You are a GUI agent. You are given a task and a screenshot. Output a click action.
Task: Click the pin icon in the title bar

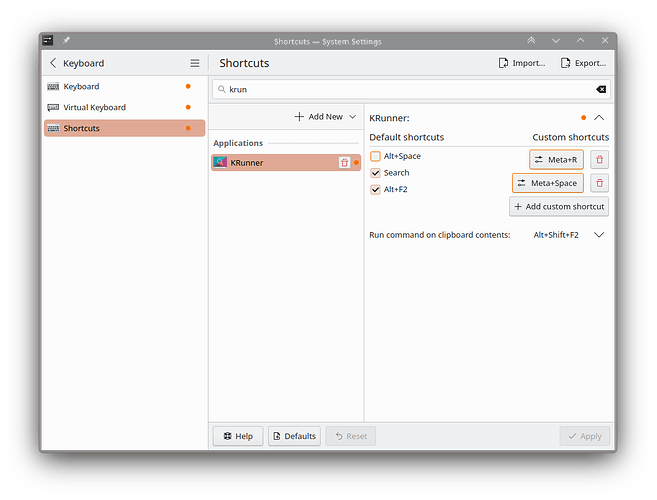pyautogui.click(x=66, y=41)
